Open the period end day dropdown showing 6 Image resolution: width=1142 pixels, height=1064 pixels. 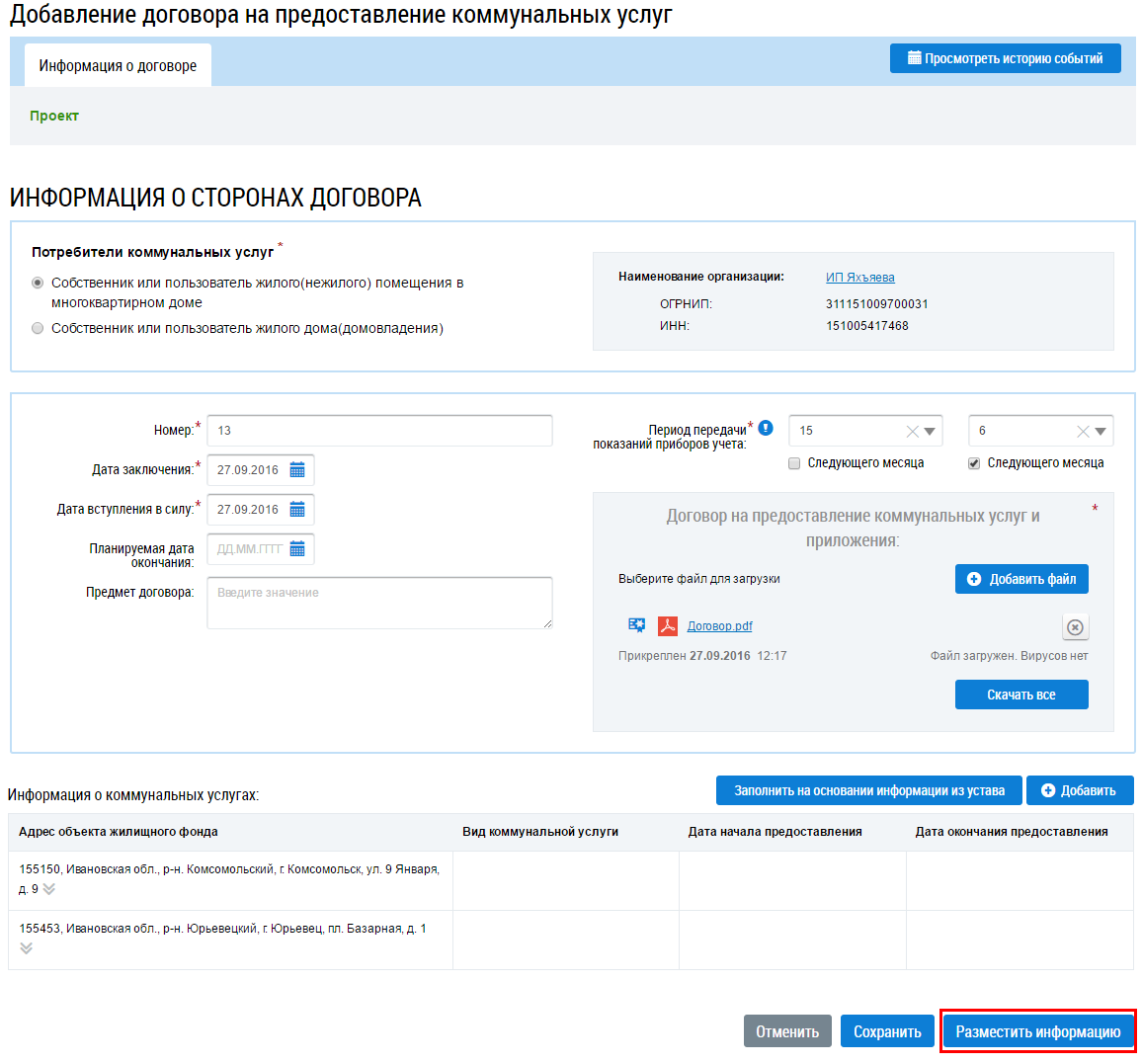tap(1101, 432)
